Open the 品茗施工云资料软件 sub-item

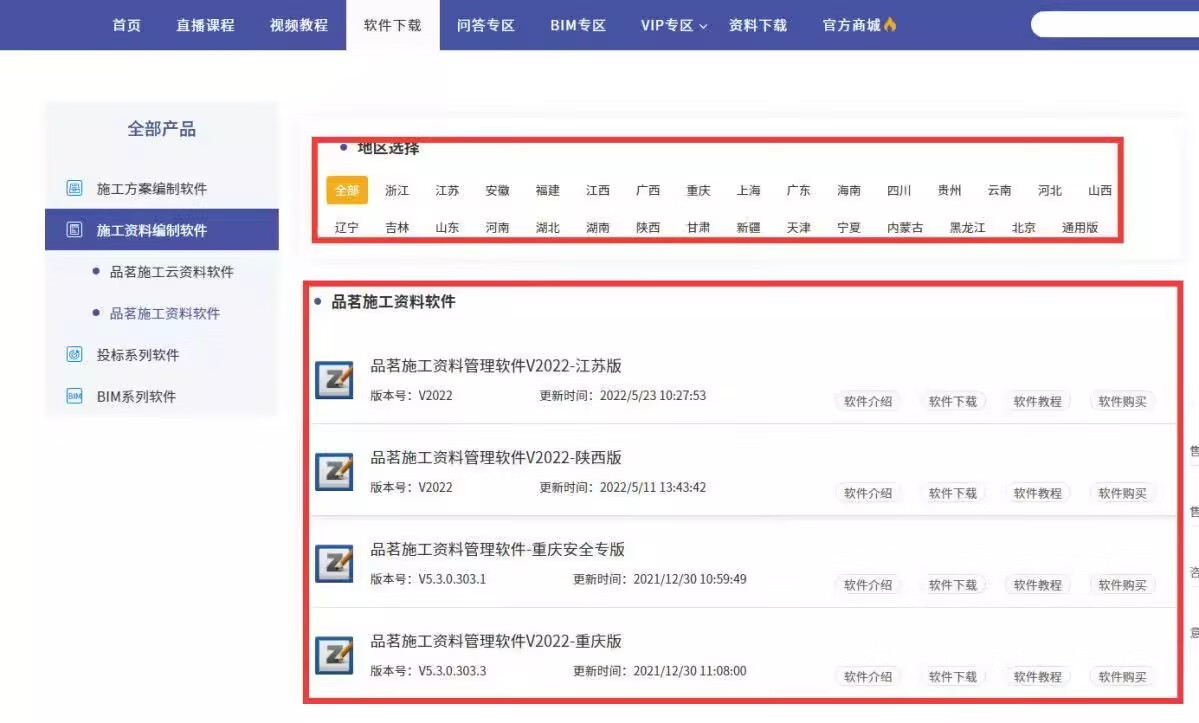coord(171,272)
